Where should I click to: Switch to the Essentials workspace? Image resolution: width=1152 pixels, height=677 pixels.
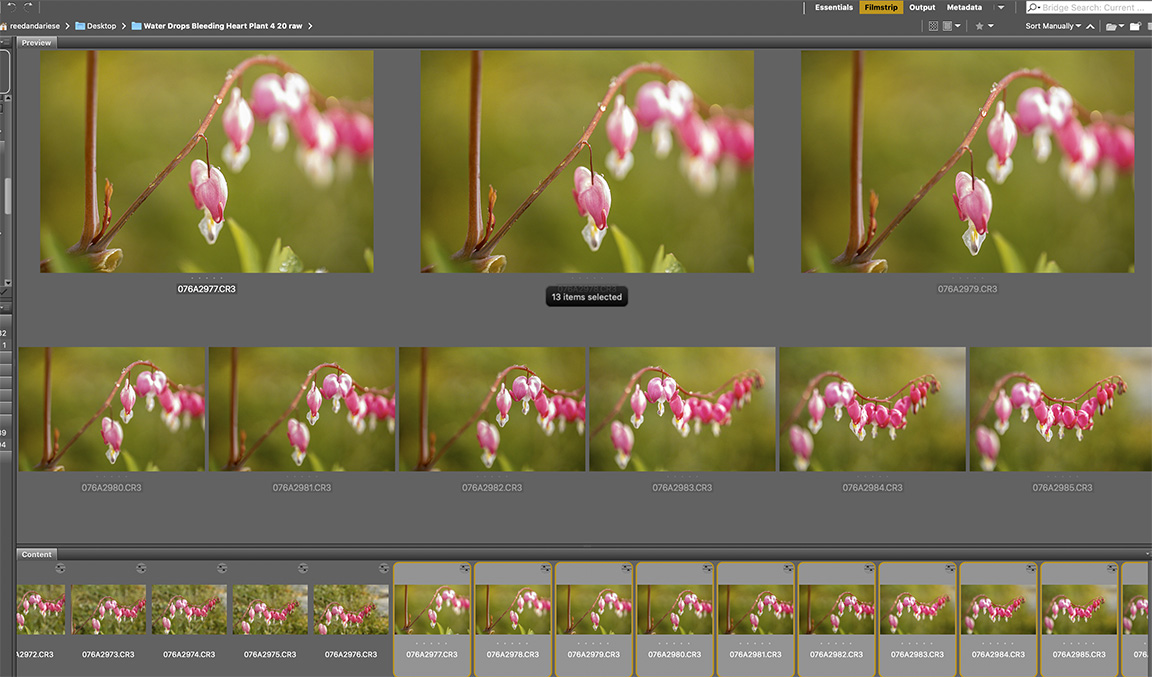(x=833, y=7)
